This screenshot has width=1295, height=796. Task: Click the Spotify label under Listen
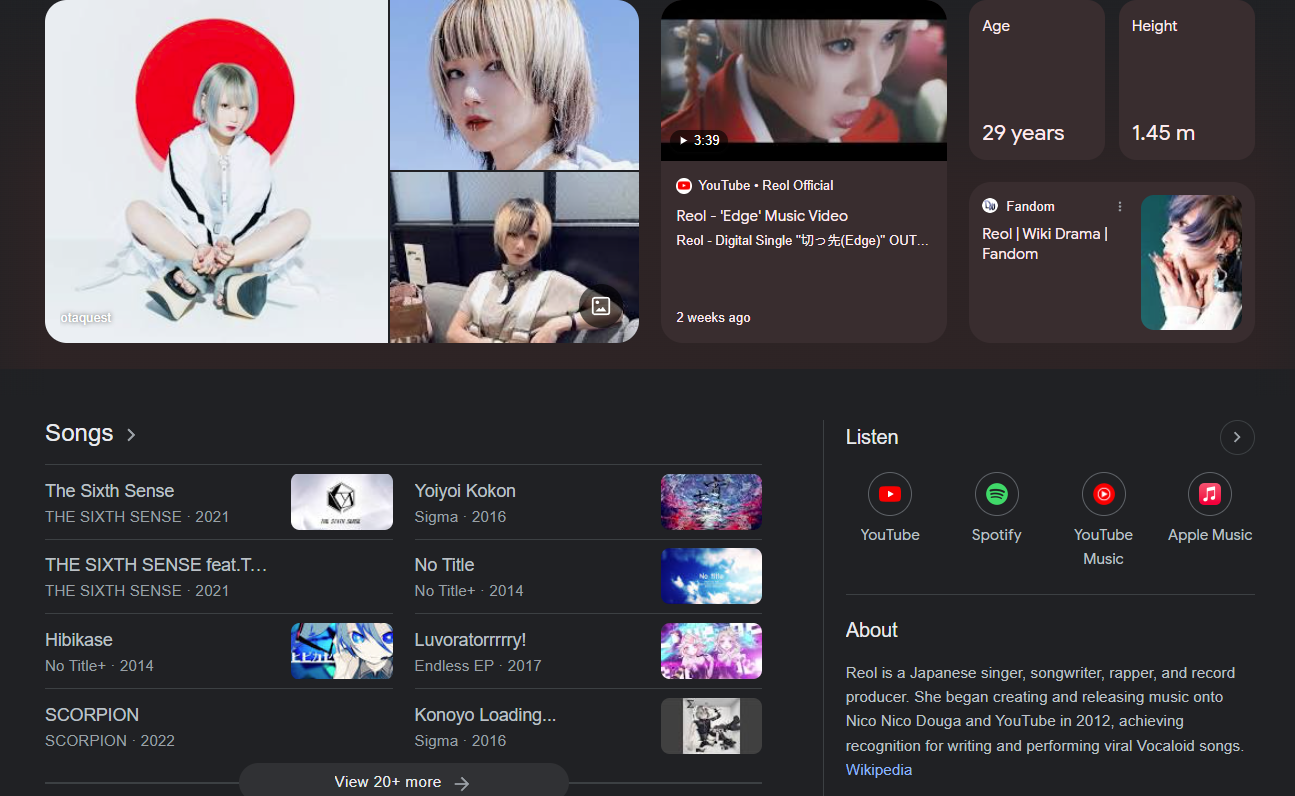pos(997,535)
